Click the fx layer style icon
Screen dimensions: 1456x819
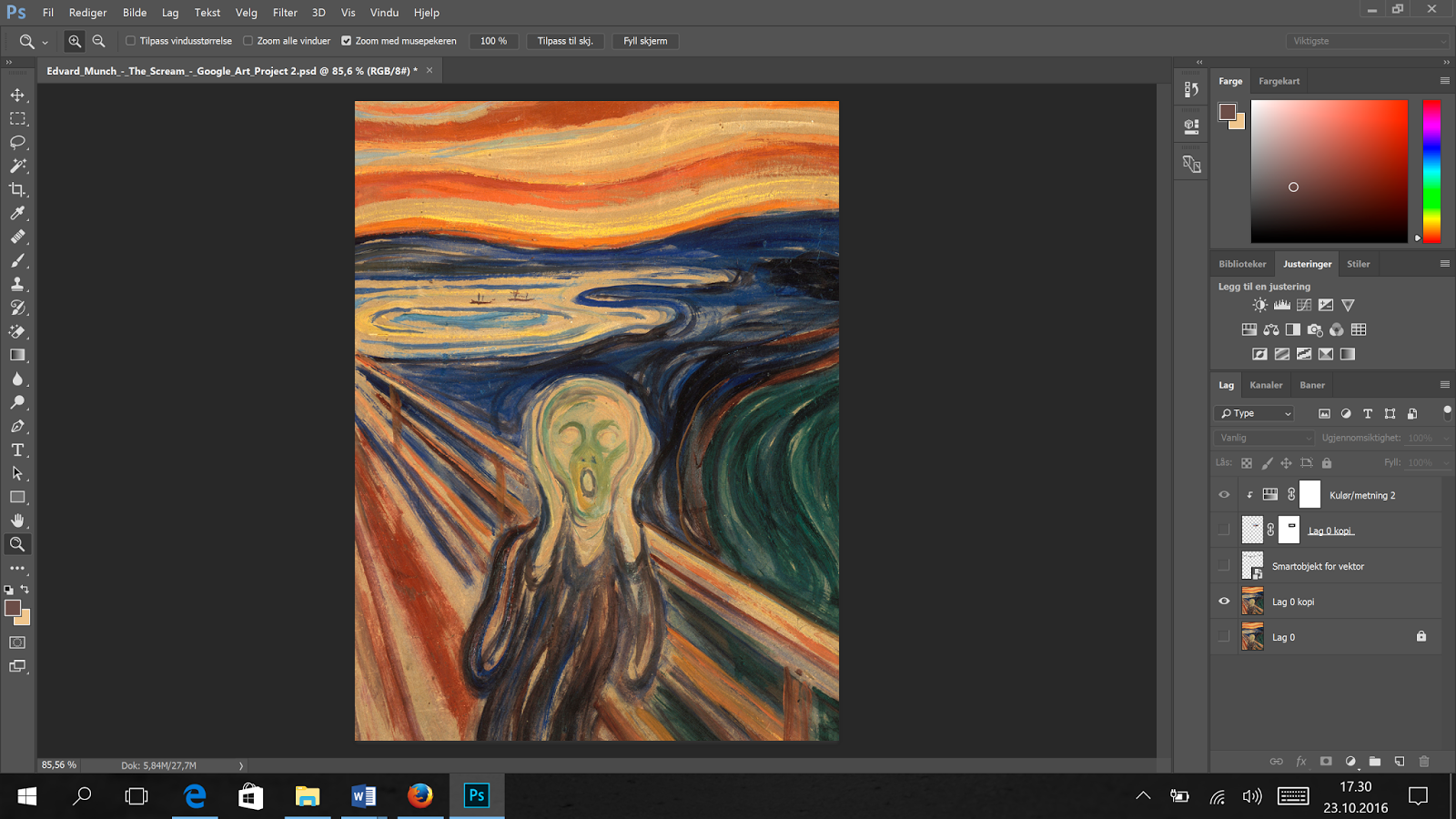[x=1301, y=762]
